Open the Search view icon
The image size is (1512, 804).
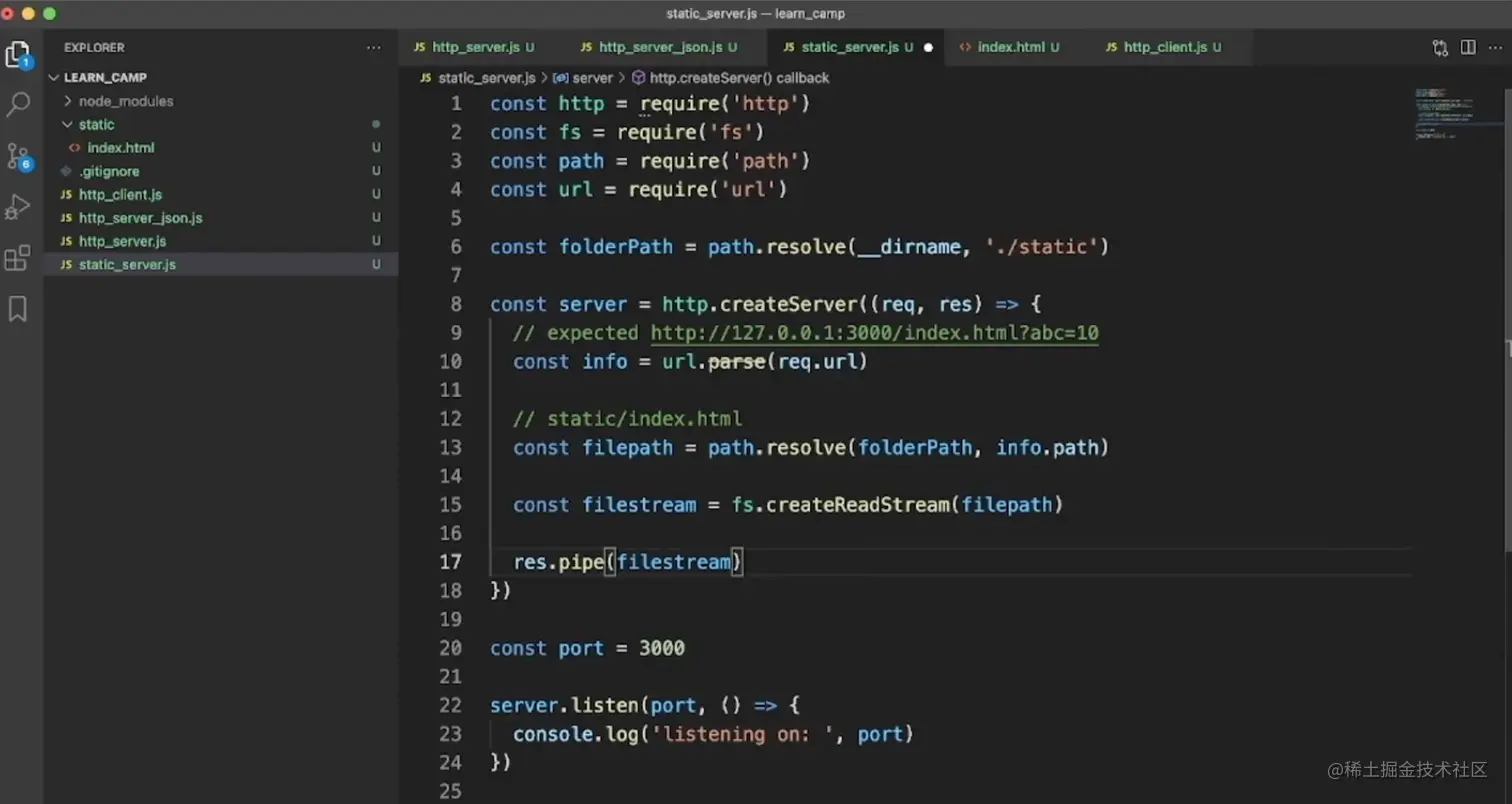tap(18, 104)
